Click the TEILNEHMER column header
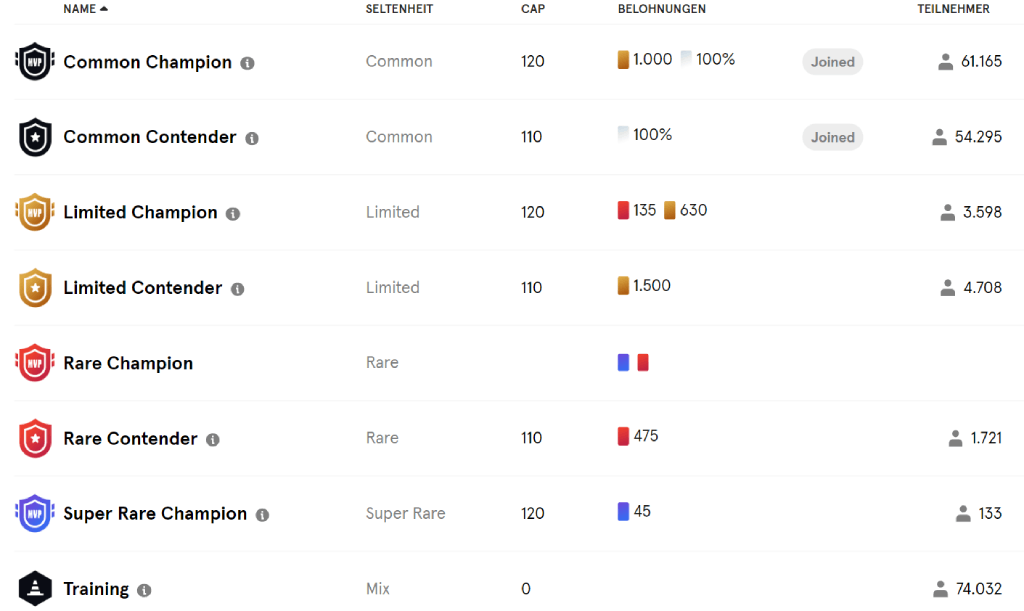This screenshot has height=611, width=1024. 953,9
